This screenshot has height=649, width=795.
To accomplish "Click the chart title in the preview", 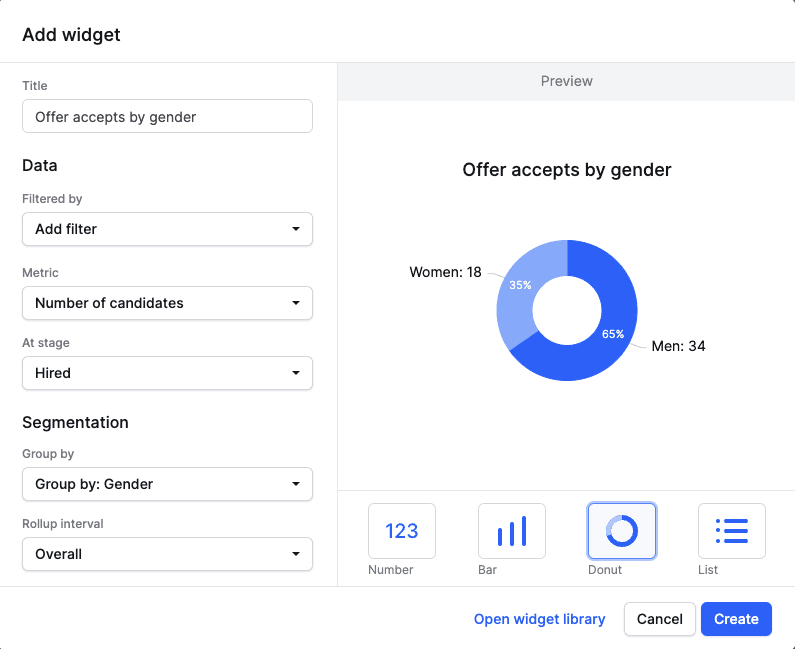I will (566, 170).
